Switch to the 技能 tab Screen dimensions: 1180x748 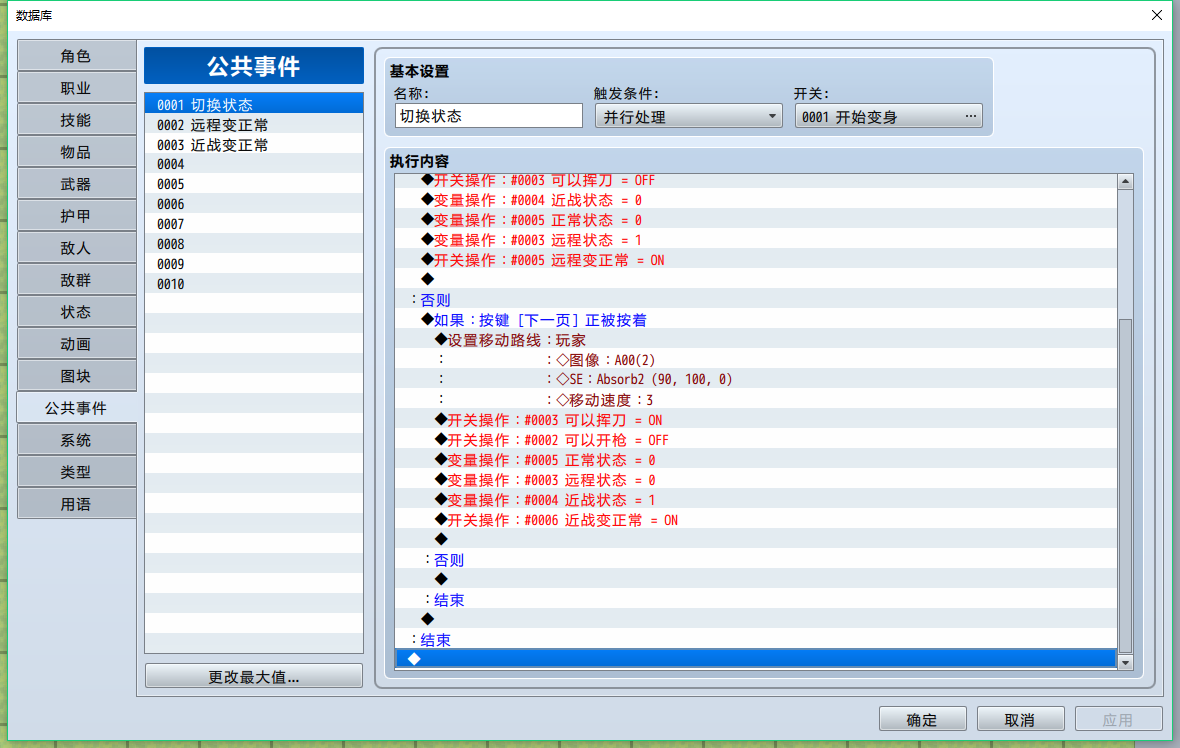coord(76,120)
